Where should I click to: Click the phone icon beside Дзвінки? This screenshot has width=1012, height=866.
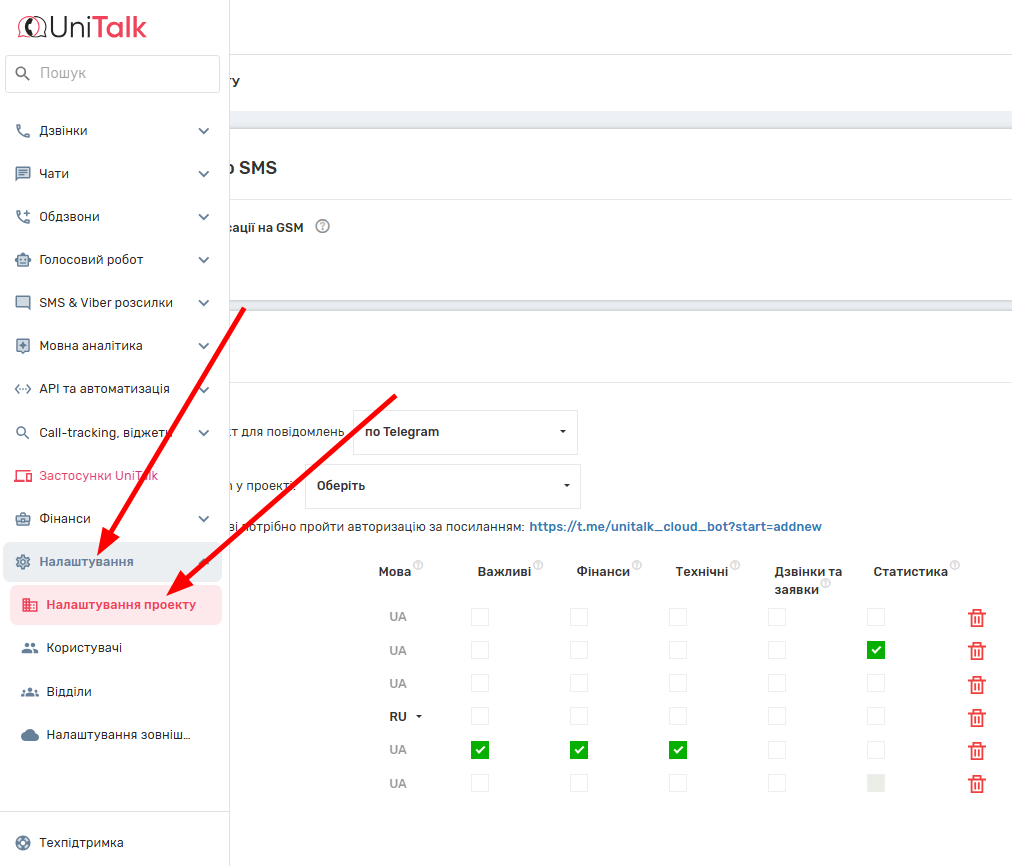(x=23, y=131)
